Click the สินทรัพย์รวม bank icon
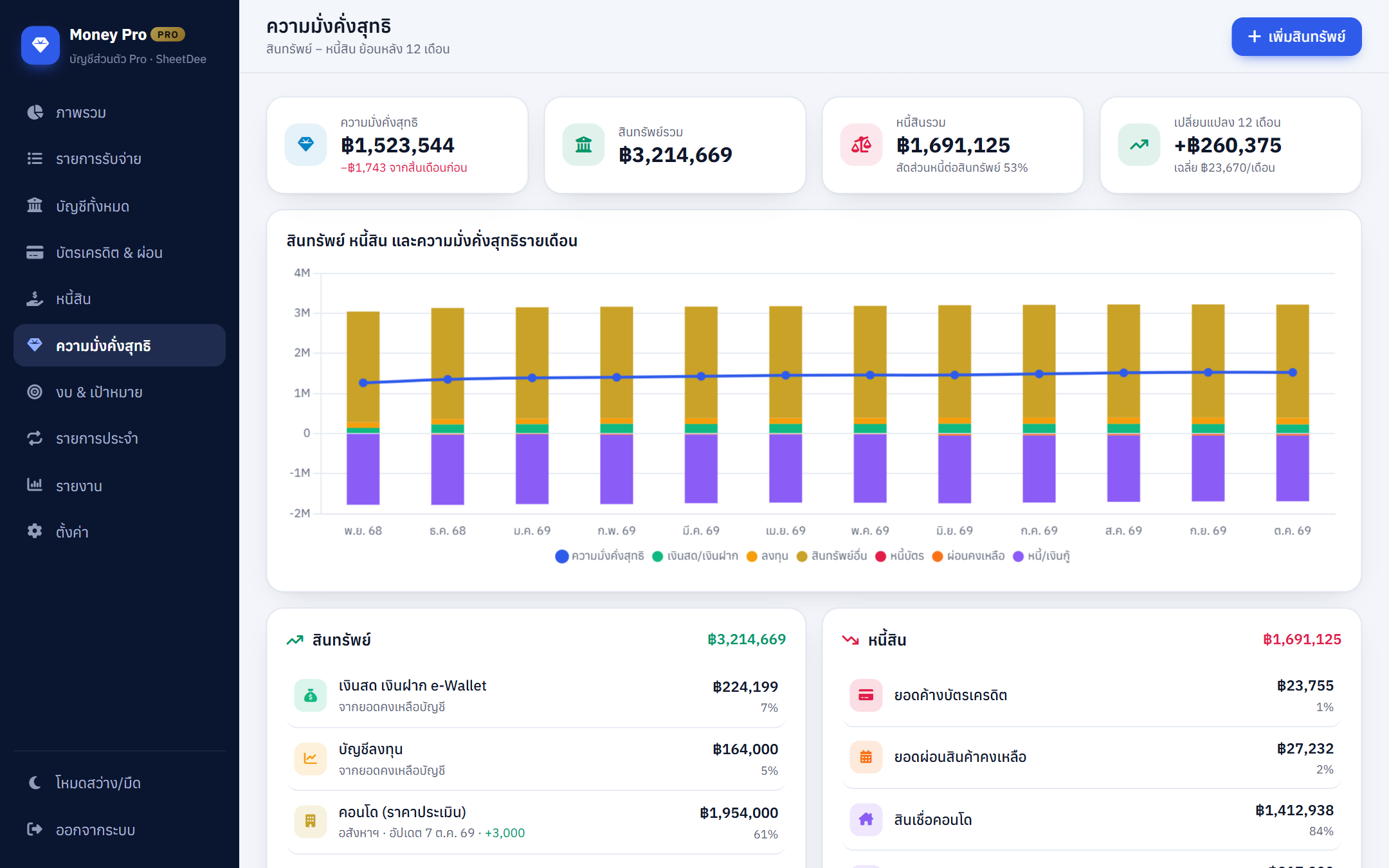This screenshot has width=1389, height=868. coord(584,145)
